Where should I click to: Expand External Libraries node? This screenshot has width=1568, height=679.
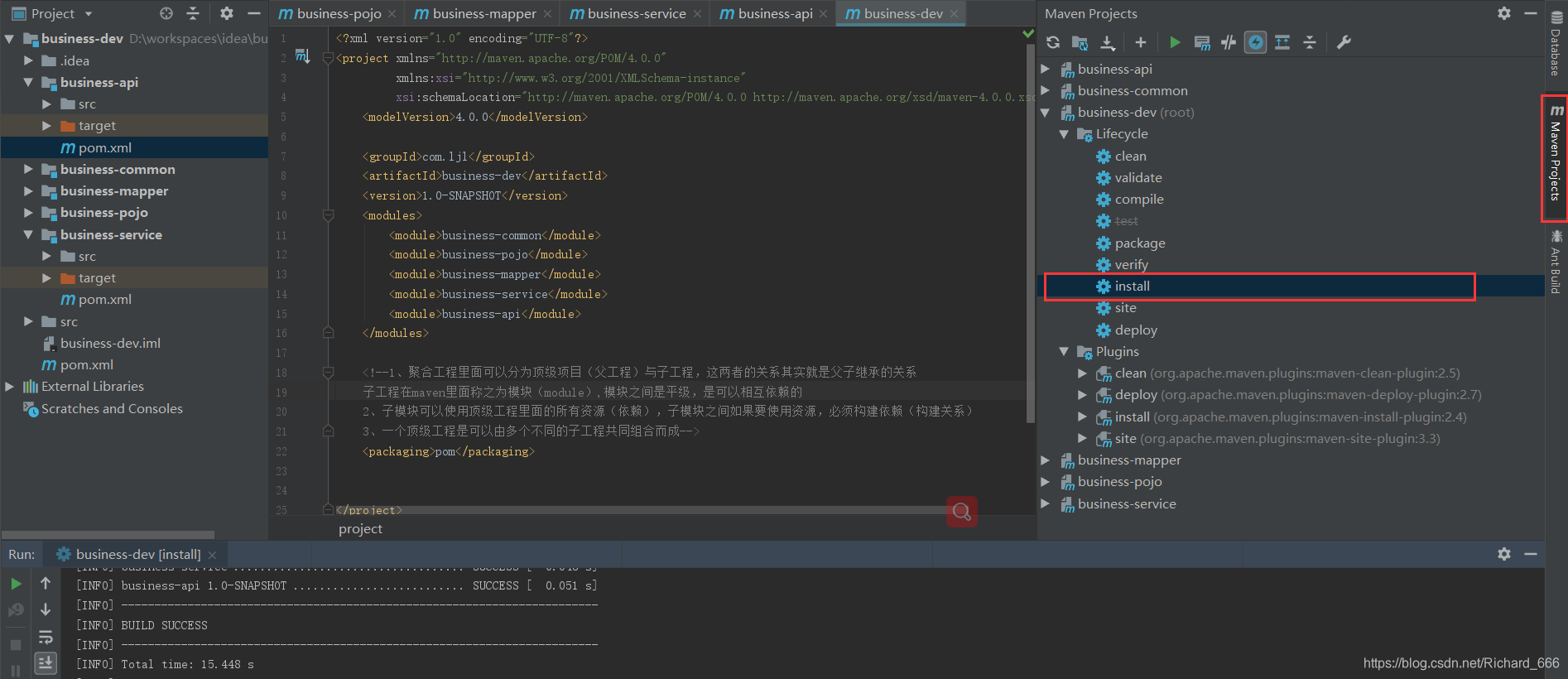10,387
